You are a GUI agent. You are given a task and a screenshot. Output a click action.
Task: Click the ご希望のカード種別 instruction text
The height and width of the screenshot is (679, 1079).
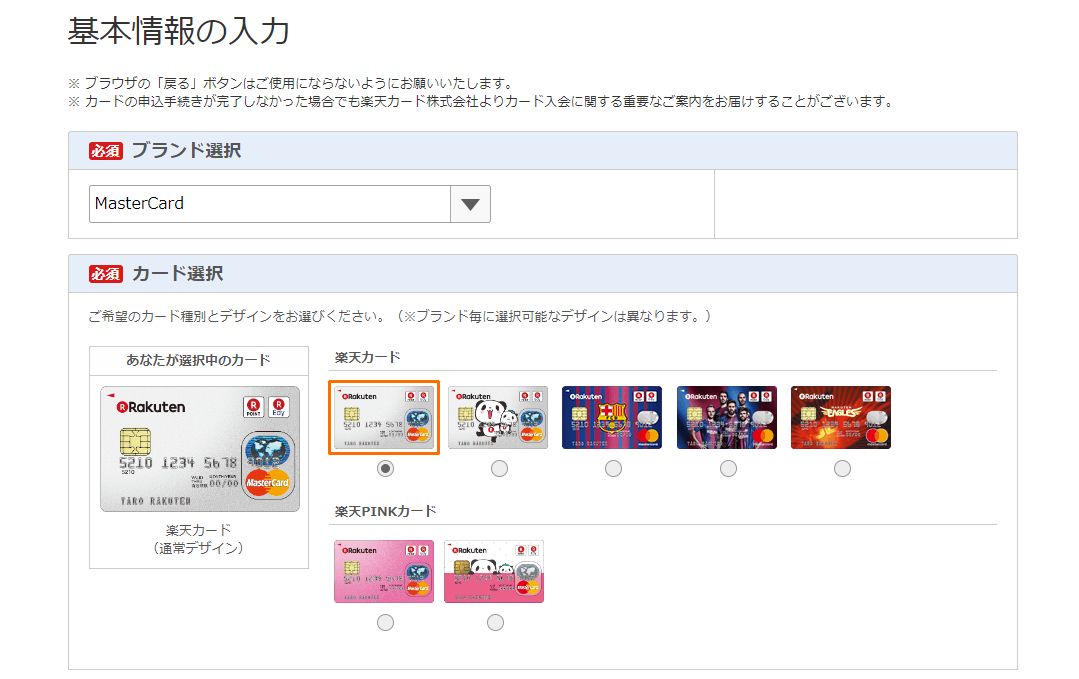[x=399, y=316]
